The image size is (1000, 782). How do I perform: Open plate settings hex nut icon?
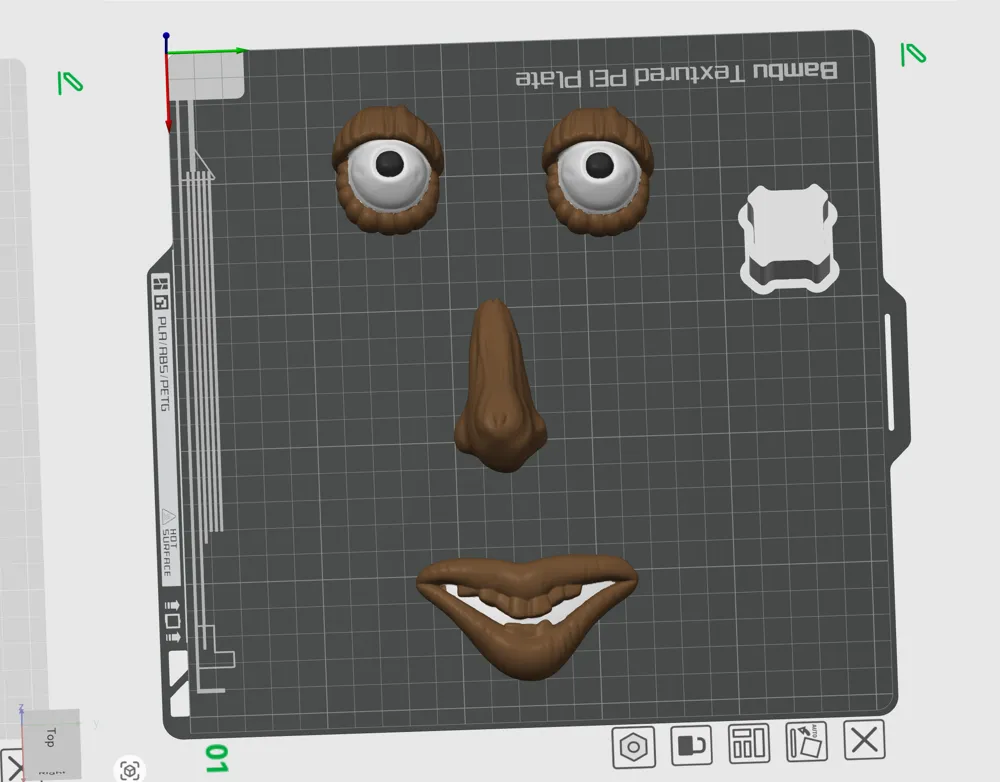point(633,746)
